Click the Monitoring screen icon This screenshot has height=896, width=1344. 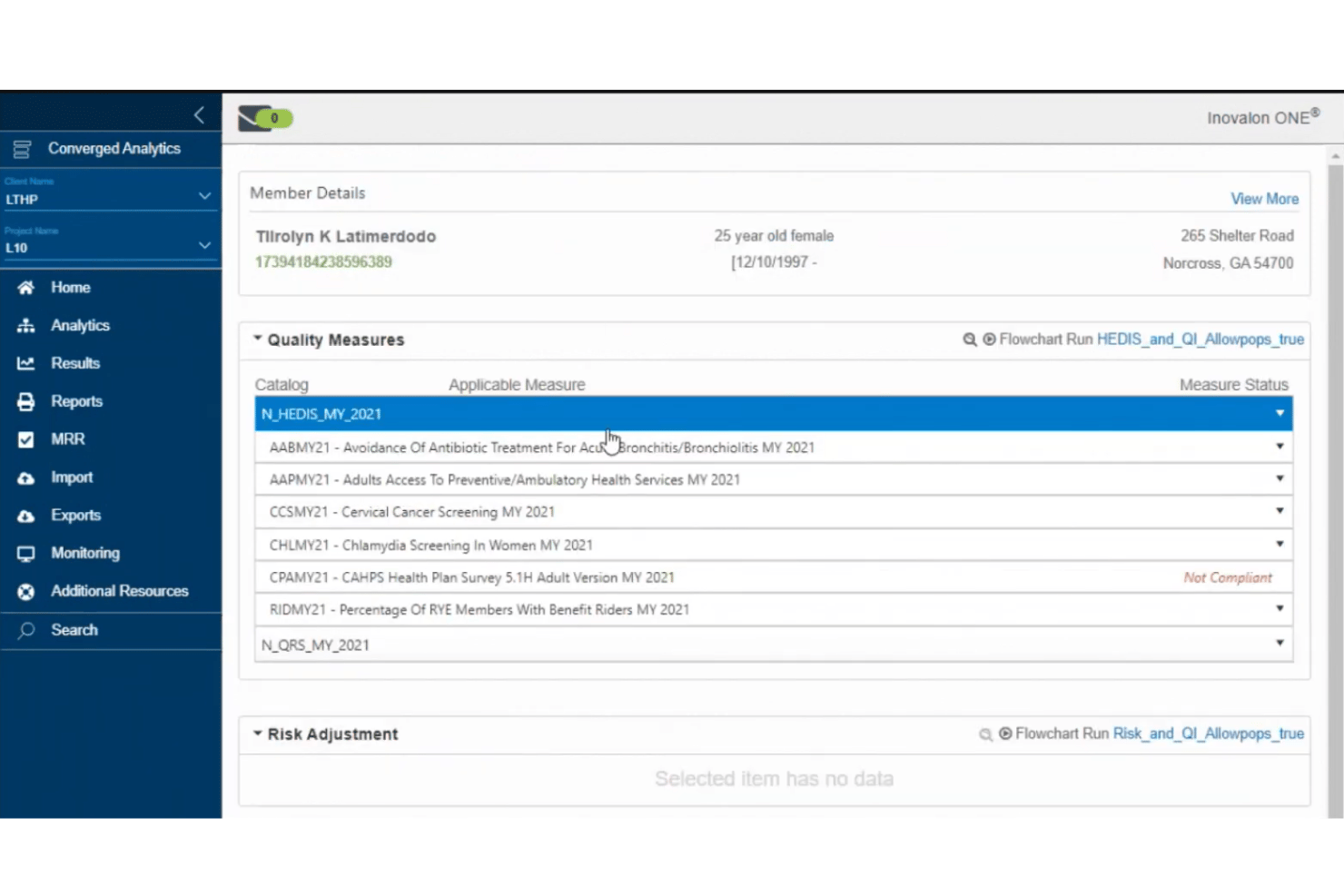coord(26,554)
